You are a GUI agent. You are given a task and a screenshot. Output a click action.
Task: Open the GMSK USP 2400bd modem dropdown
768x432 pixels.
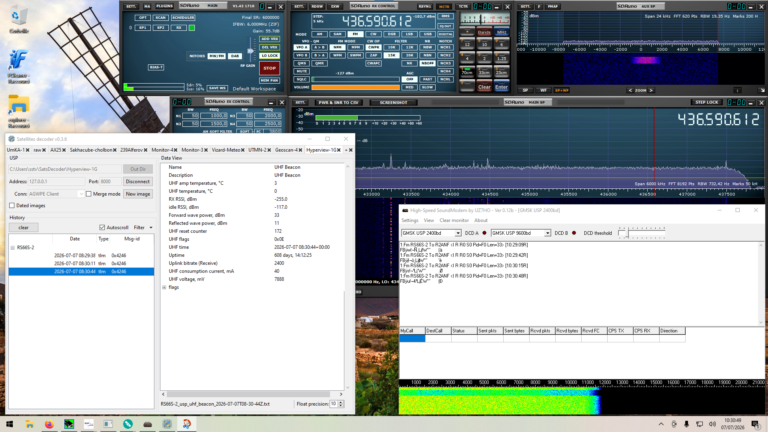pos(431,233)
